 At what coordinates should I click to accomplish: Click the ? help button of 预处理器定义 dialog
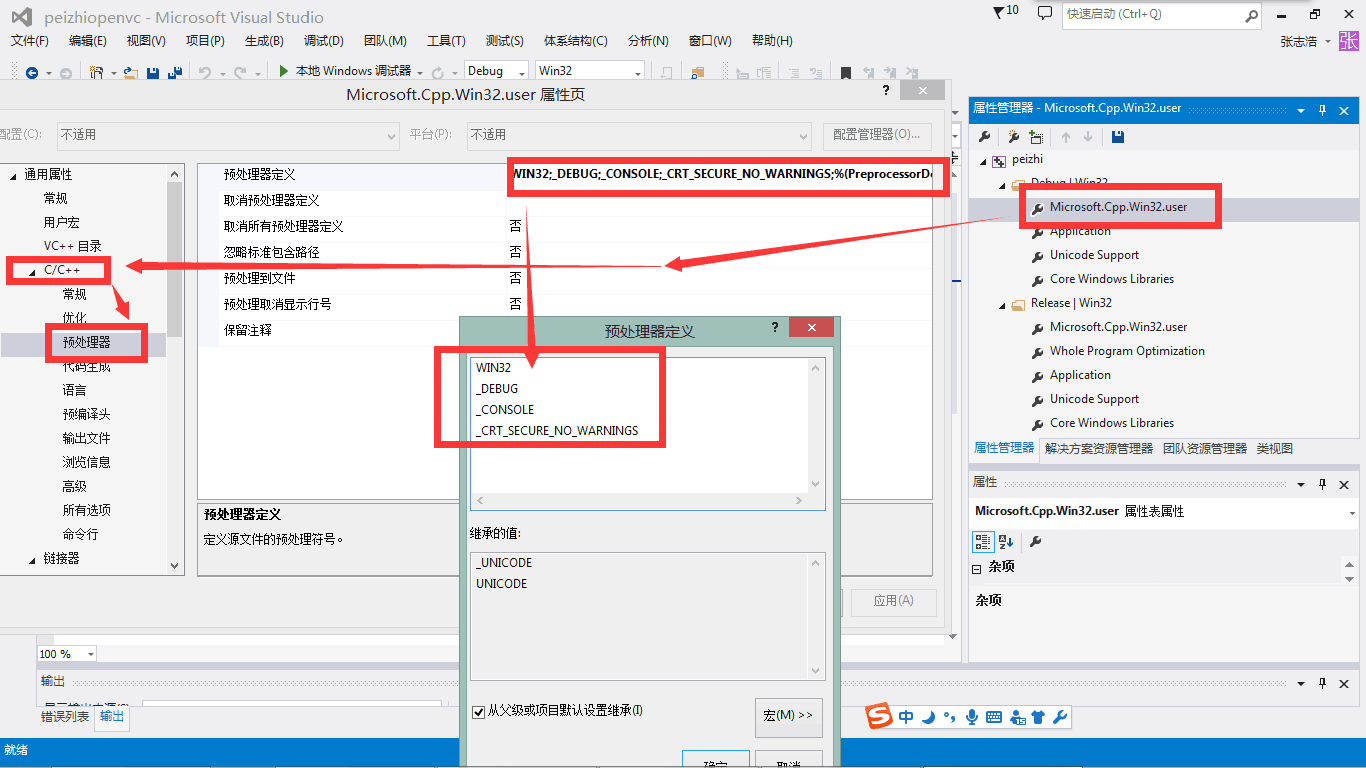(x=775, y=328)
